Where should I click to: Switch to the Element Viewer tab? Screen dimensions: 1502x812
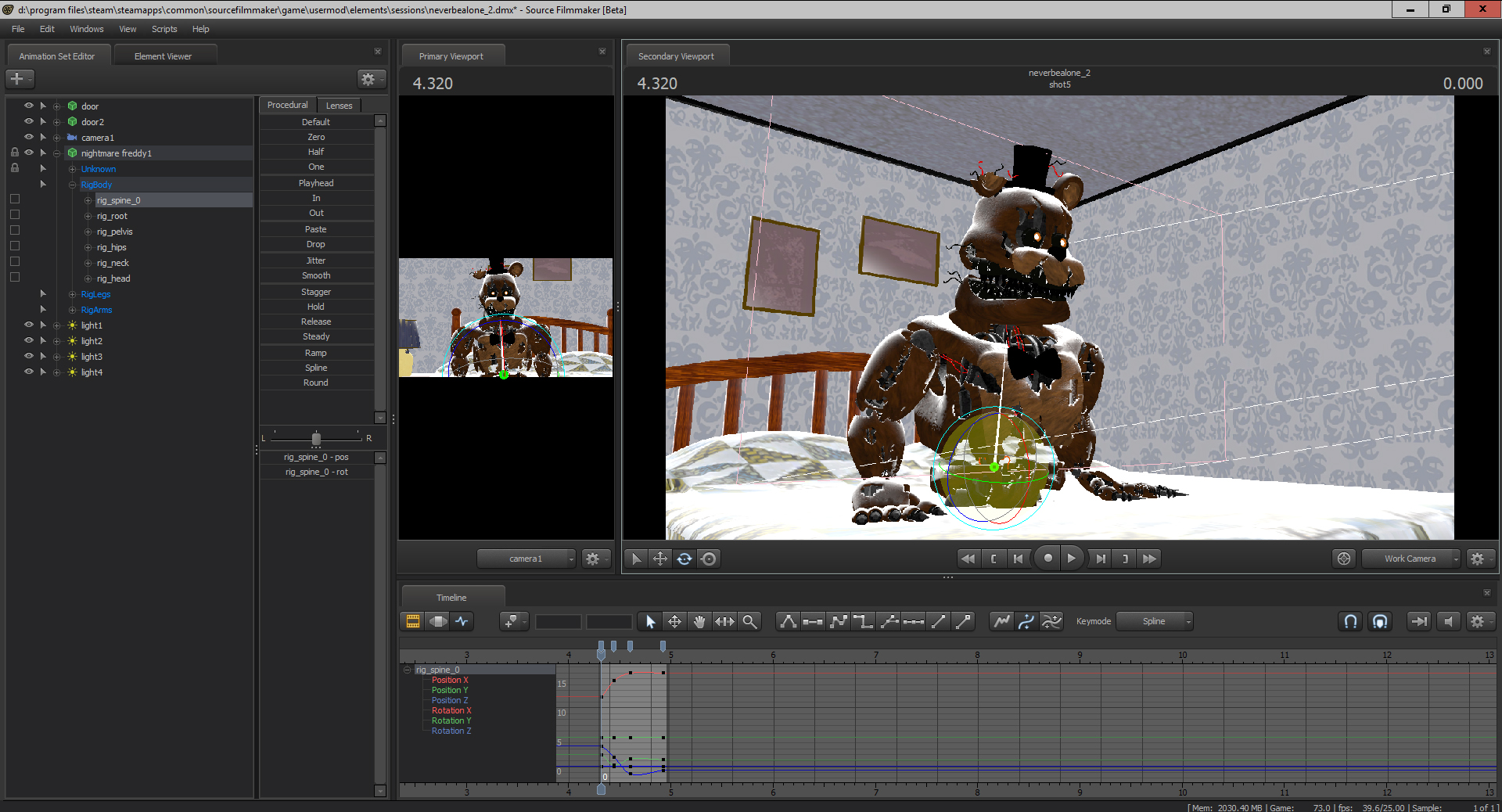[163, 56]
